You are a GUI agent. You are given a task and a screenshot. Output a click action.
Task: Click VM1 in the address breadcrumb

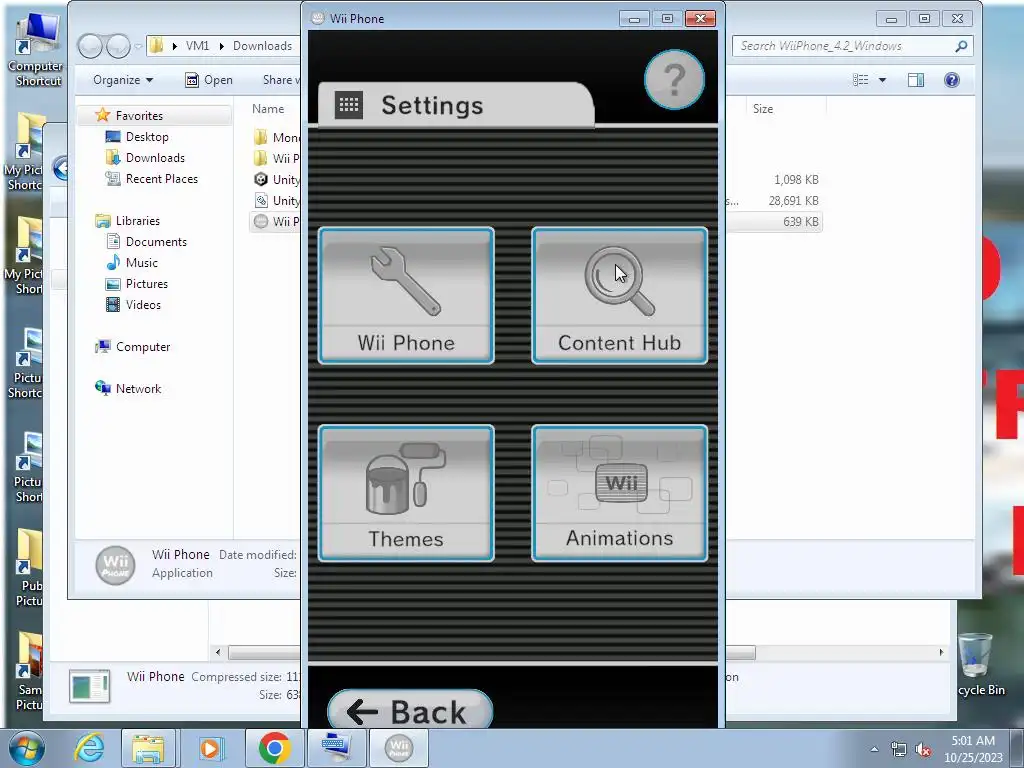(x=197, y=46)
